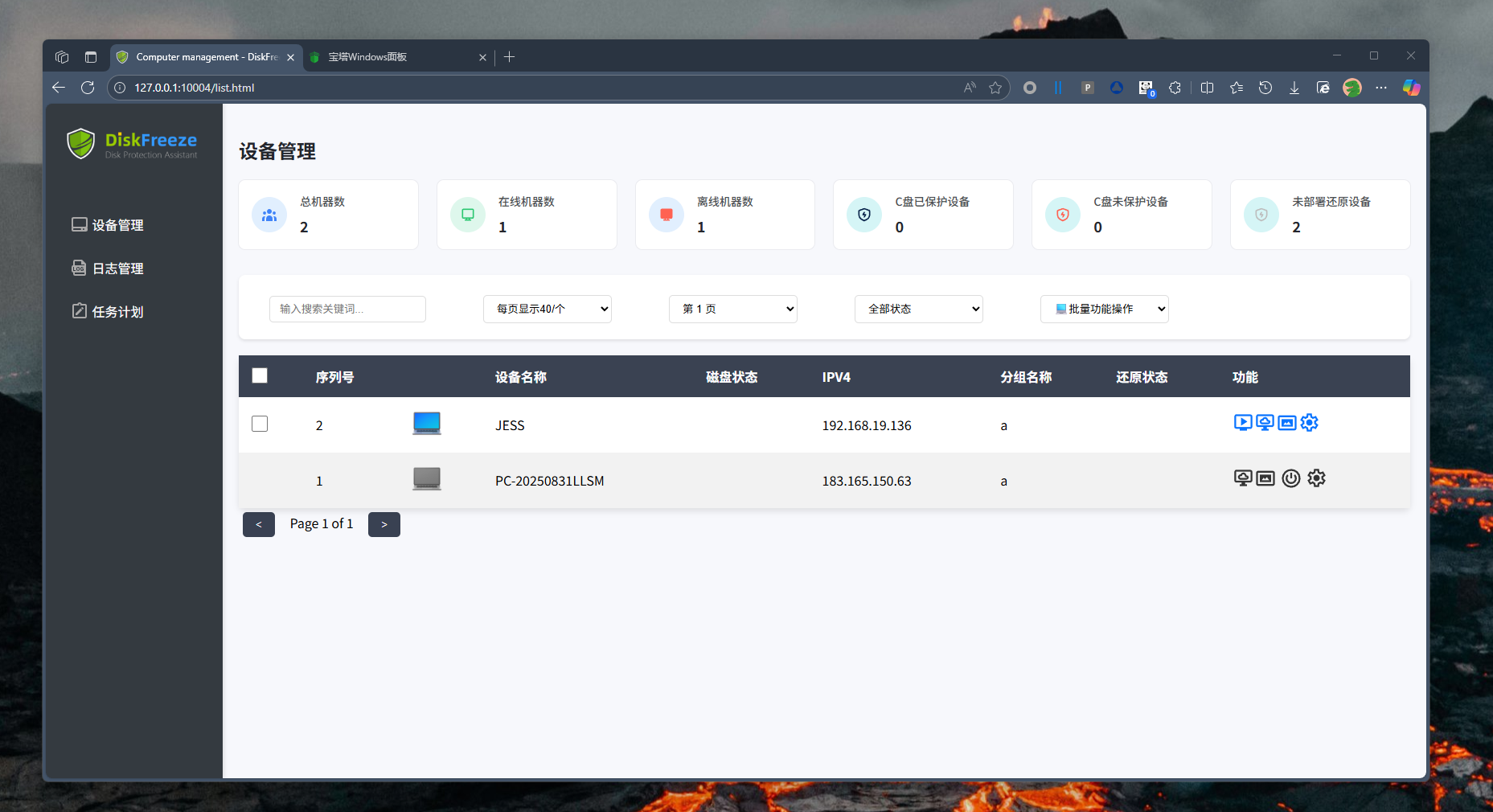Click the screenshot icon for PC-20250831LLSM
Screen dimensions: 1493x812
(1265, 478)
